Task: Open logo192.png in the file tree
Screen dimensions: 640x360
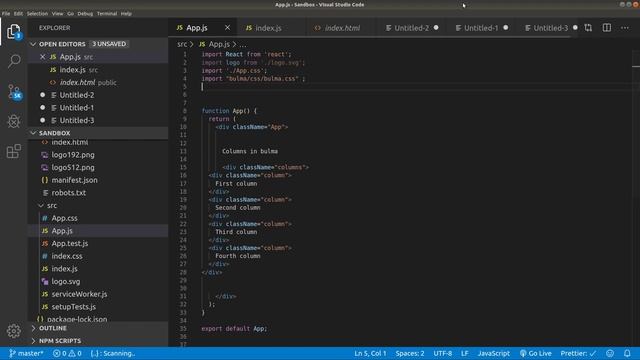Action: click(98, 155)
